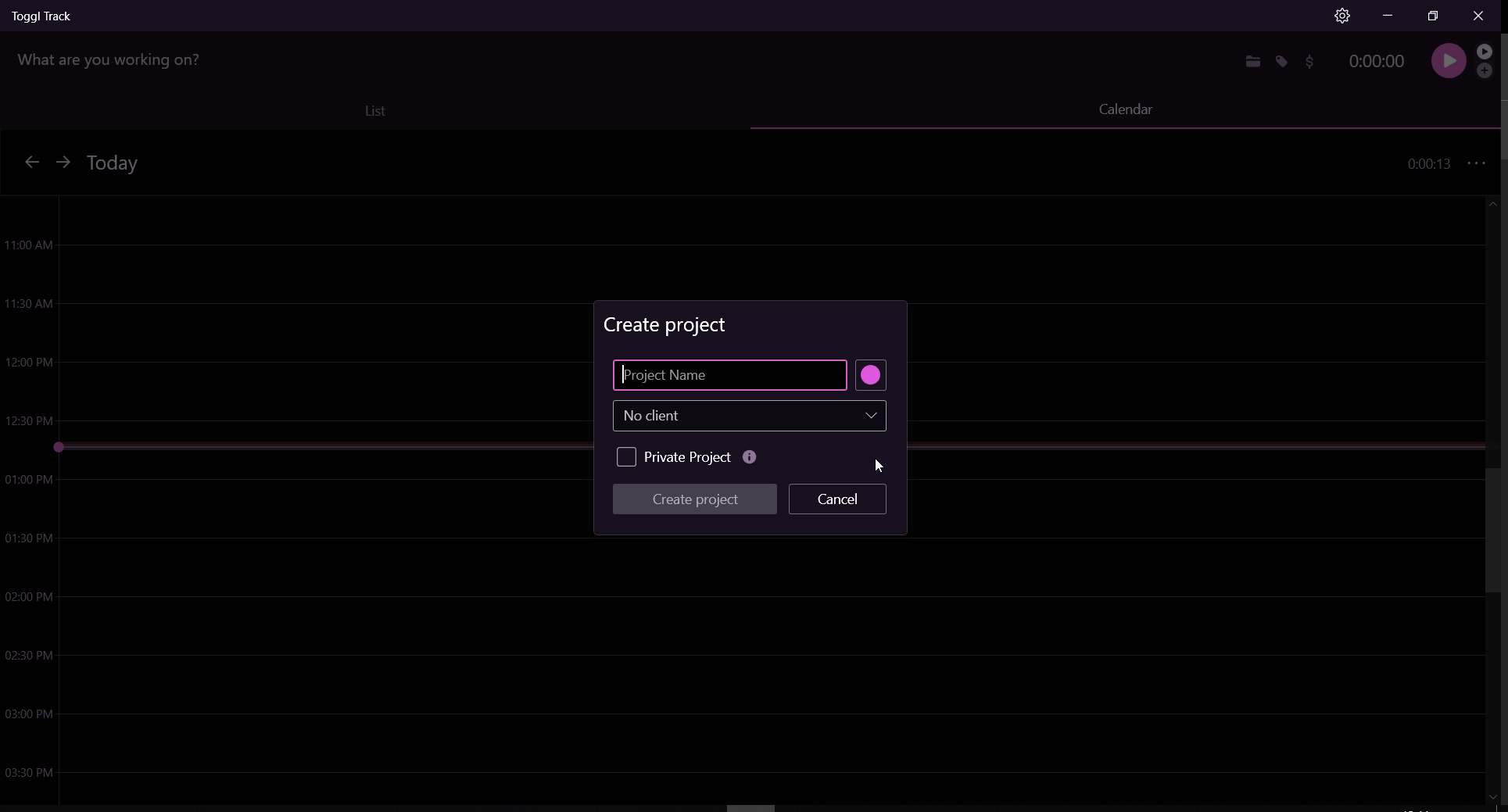Click the 03:30 PM time label
The width and height of the screenshot is (1508, 812).
29,773
